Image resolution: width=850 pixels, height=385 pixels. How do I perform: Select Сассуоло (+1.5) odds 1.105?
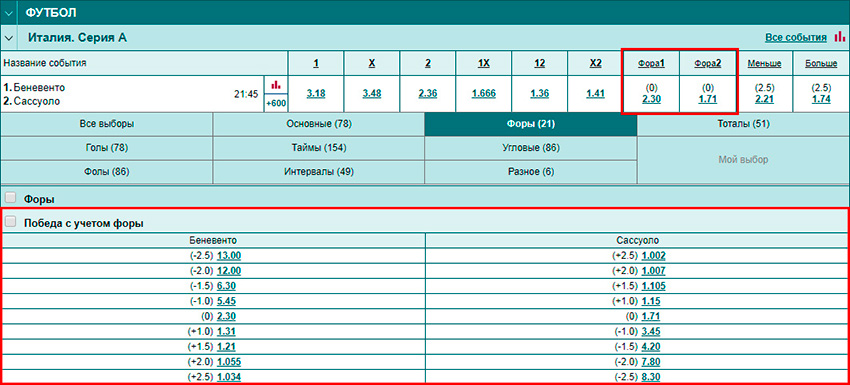(653, 286)
